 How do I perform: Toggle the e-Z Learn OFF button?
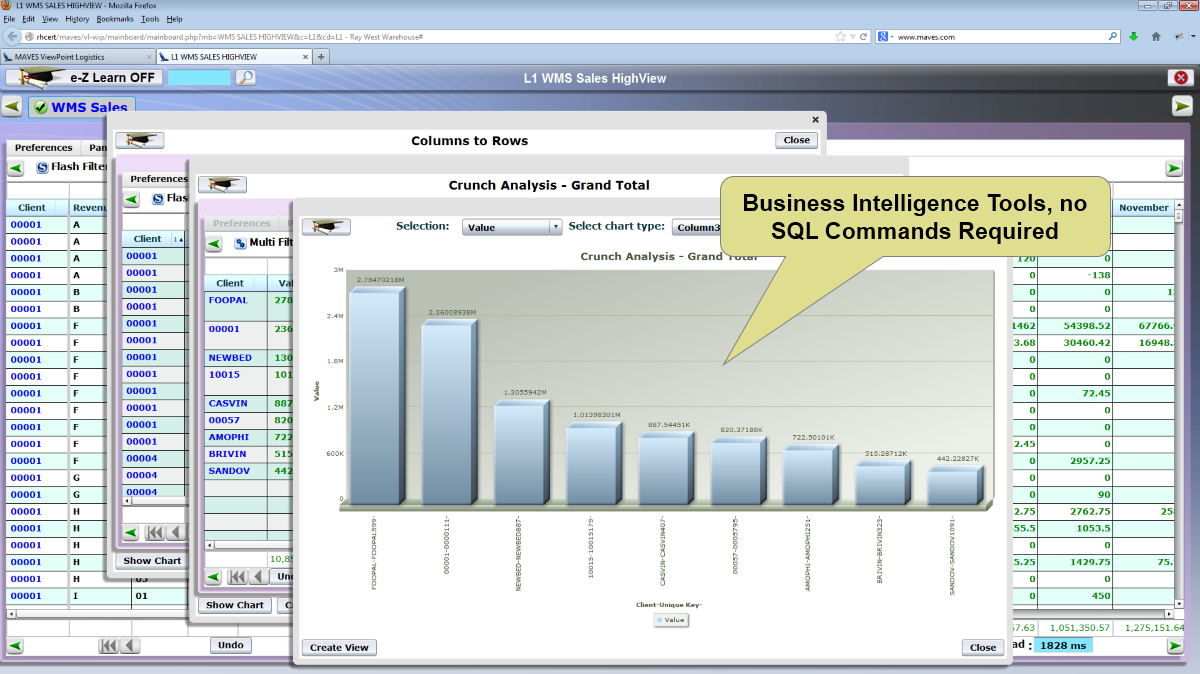point(84,78)
